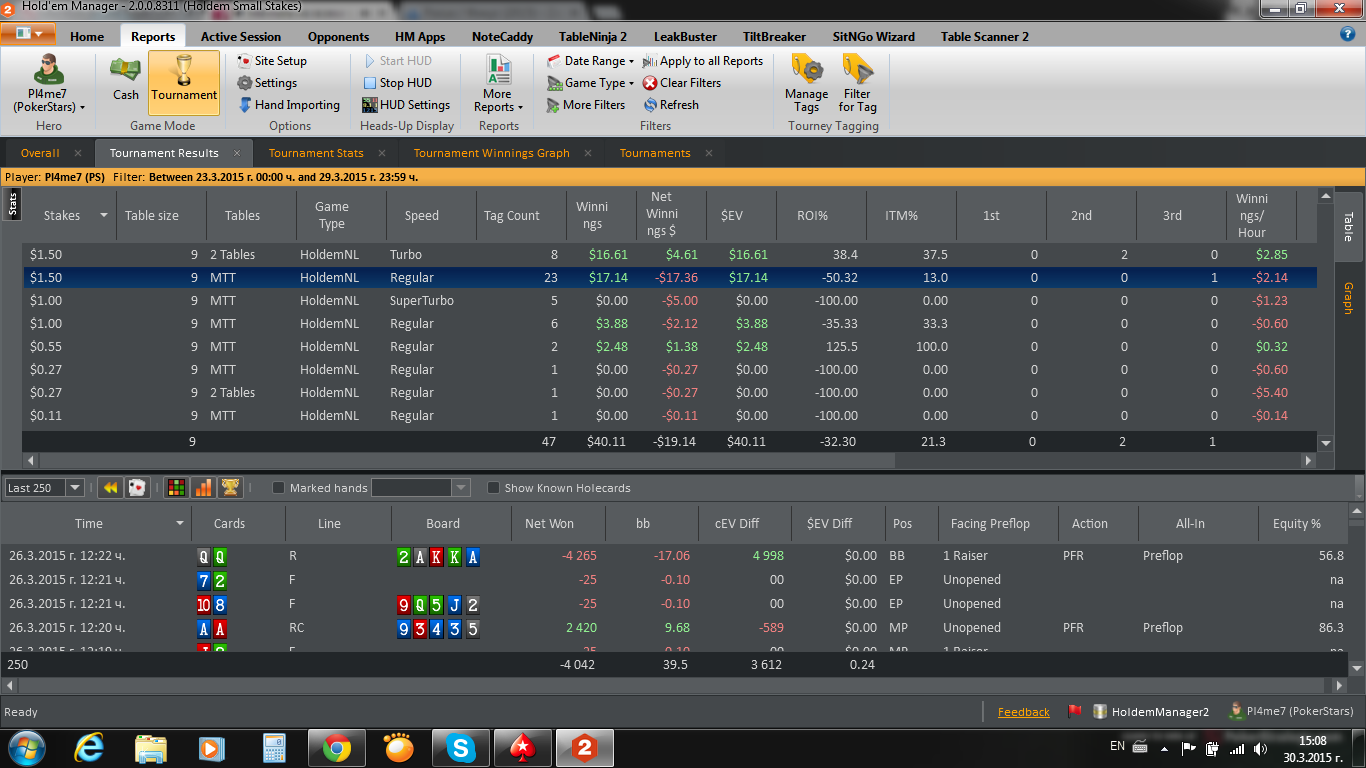Refresh the report
The height and width of the screenshot is (768, 1366).
point(671,105)
